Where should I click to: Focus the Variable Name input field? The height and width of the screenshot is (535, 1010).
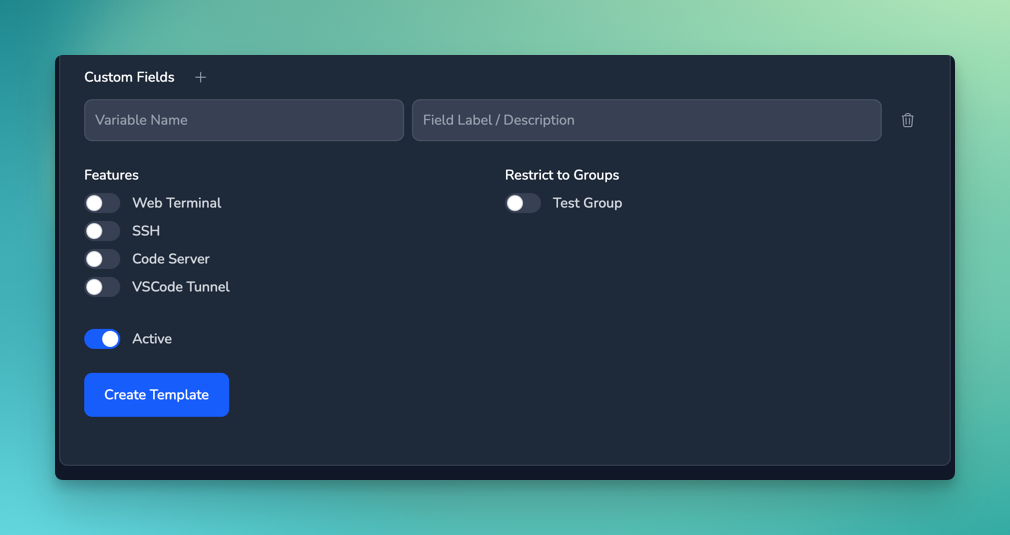pos(244,120)
